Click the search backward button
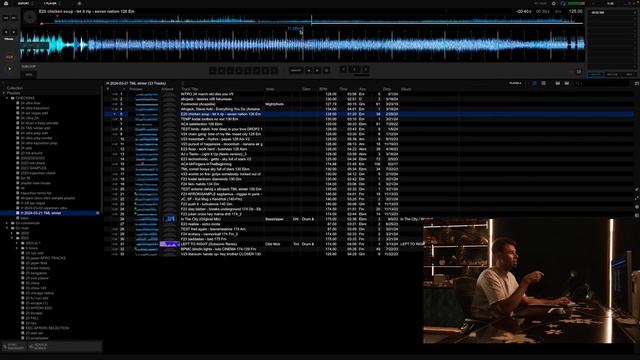This screenshot has height=360, width=640. (x=6, y=32)
